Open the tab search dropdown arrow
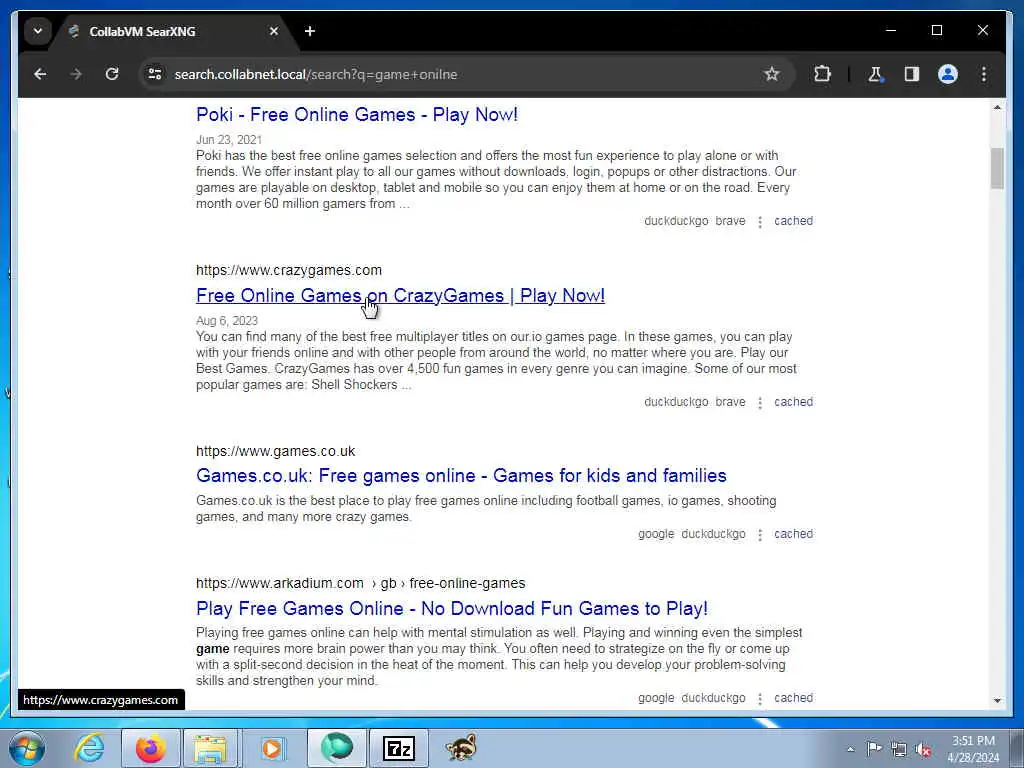 tap(38, 31)
